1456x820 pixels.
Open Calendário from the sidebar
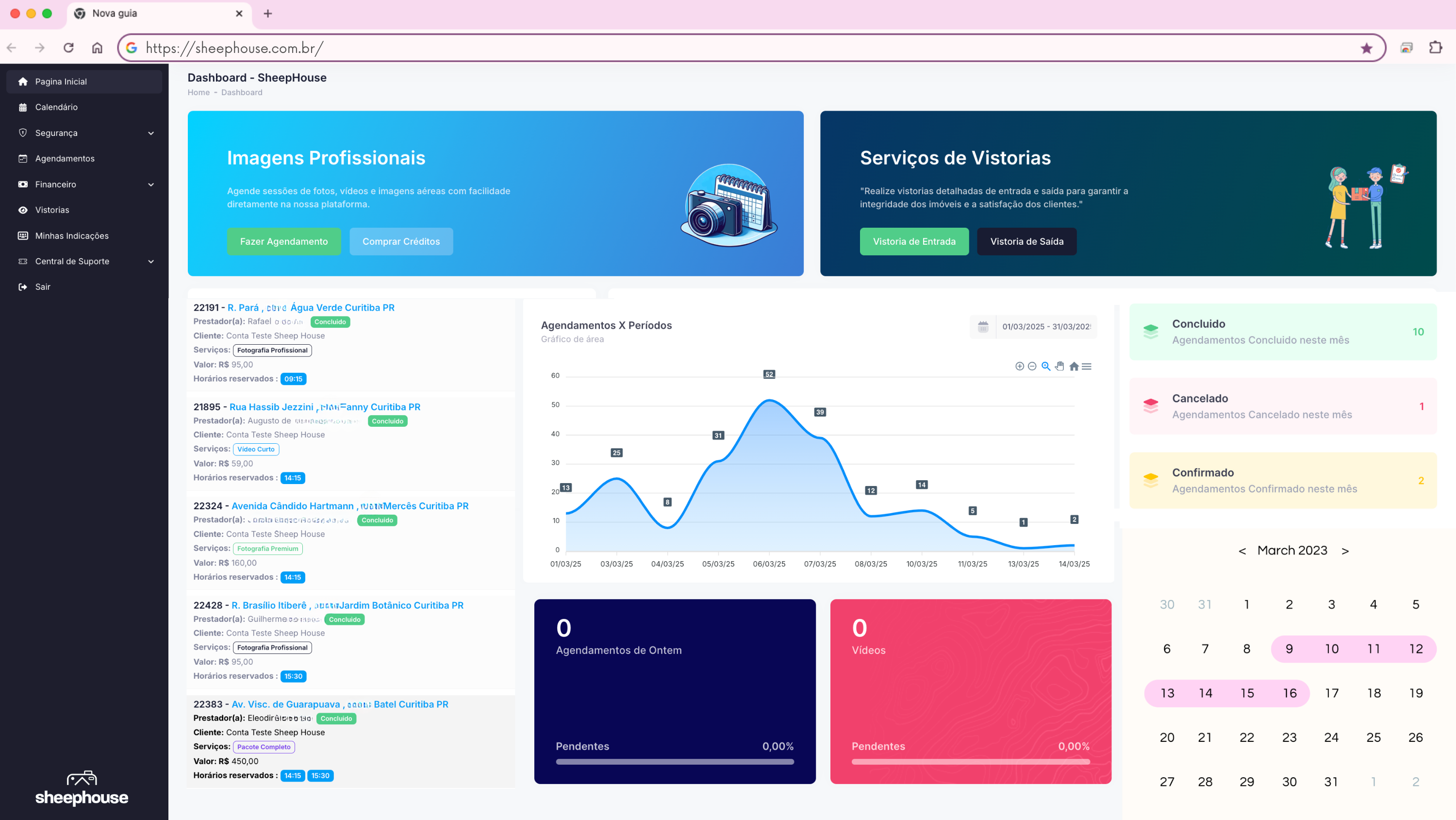pyautogui.click(x=84, y=107)
